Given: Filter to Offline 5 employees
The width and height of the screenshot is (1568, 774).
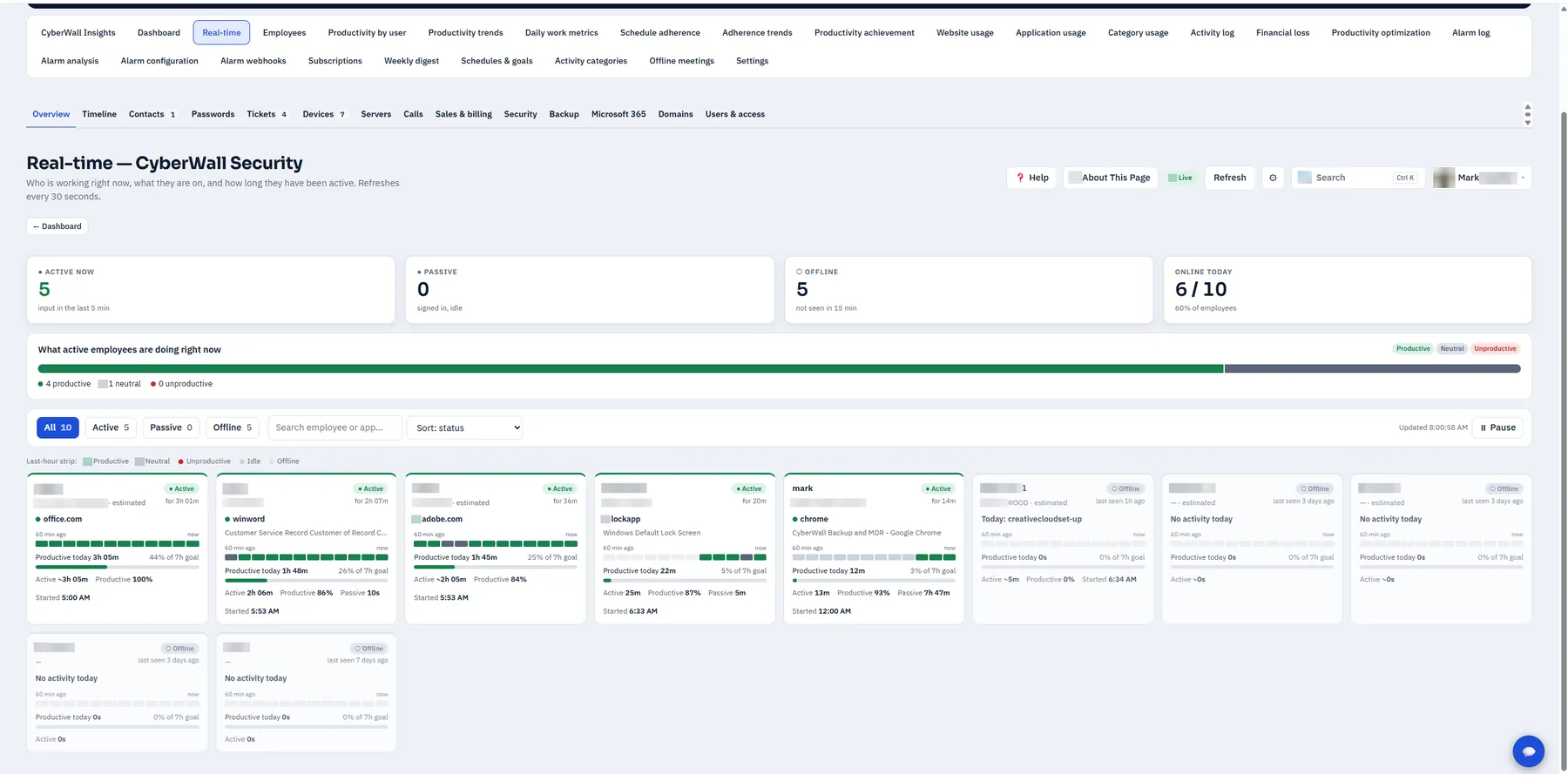Looking at the screenshot, I should (233, 427).
